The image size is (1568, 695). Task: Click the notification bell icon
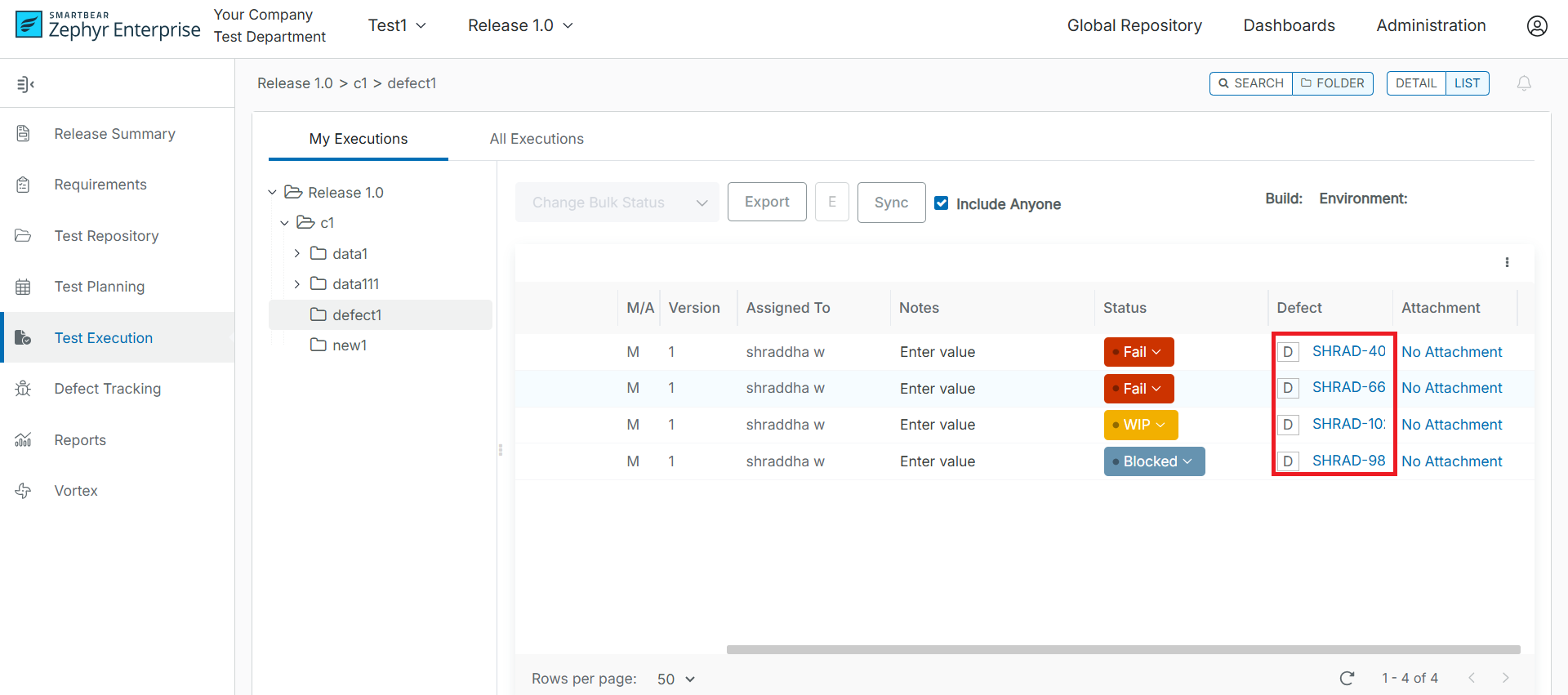pyautogui.click(x=1524, y=83)
